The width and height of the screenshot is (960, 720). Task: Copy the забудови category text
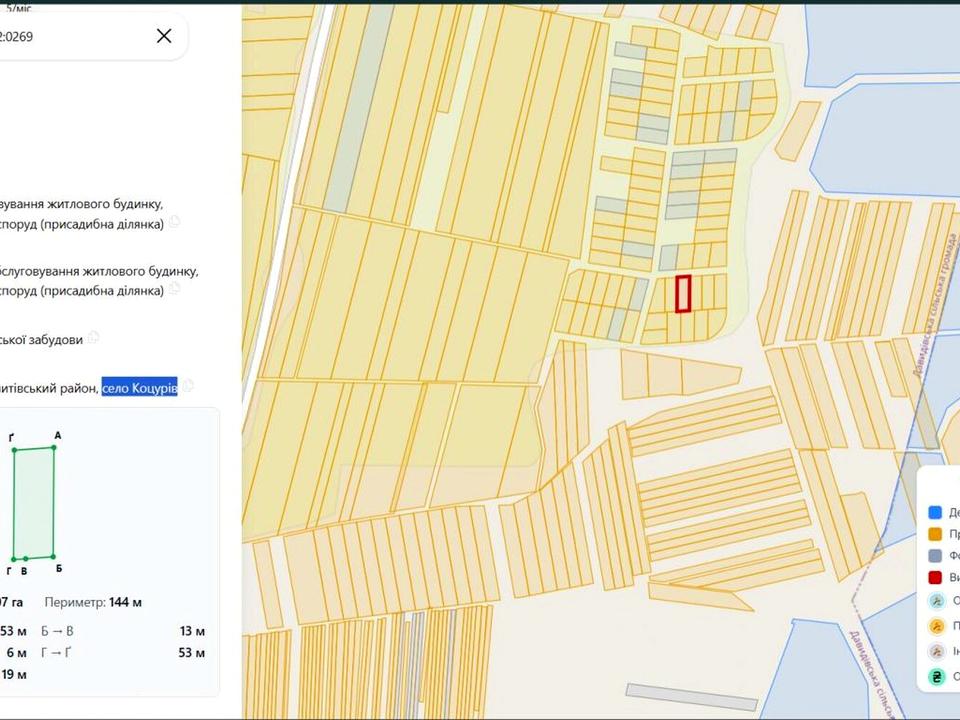point(93,337)
